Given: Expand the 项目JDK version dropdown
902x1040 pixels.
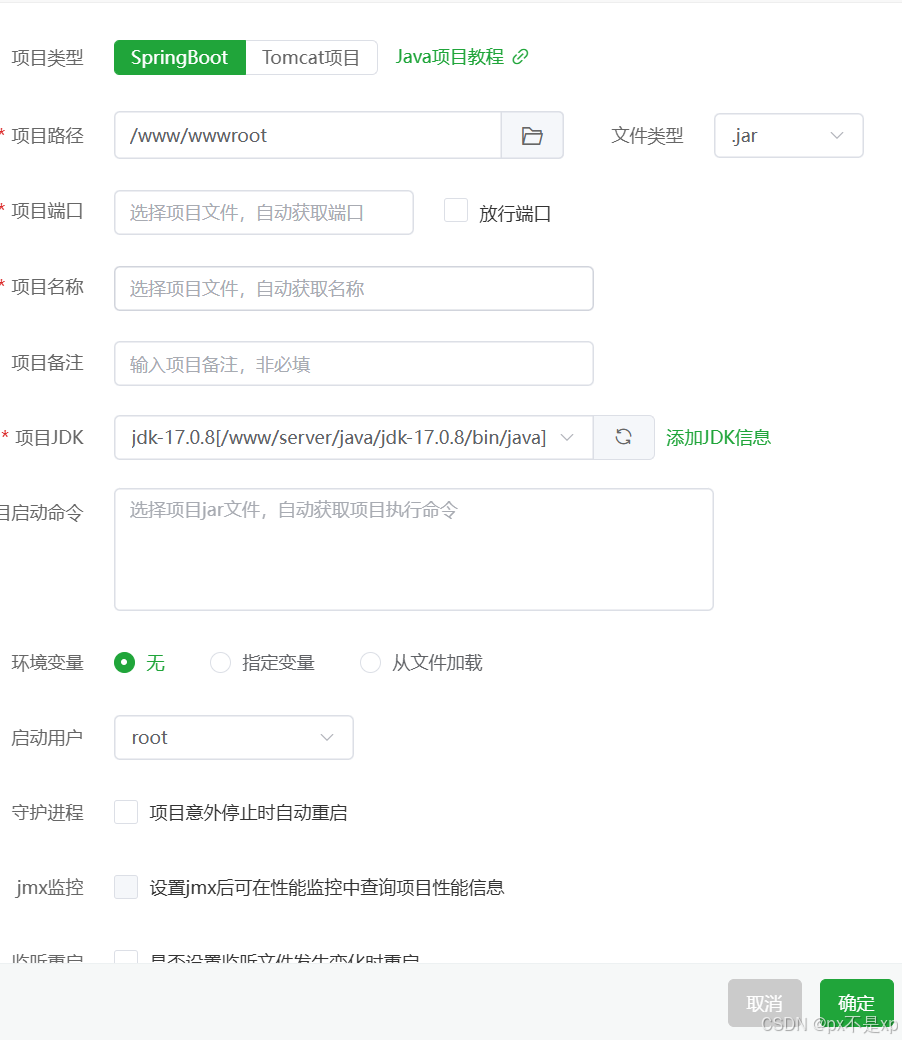Looking at the screenshot, I should click(354, 437).
